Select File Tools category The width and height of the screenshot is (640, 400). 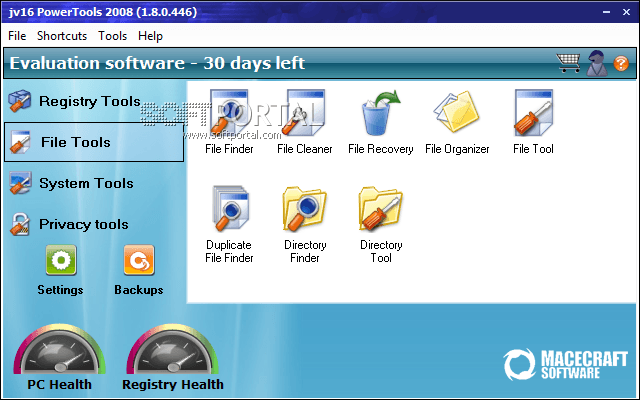[x=94, y=142]
